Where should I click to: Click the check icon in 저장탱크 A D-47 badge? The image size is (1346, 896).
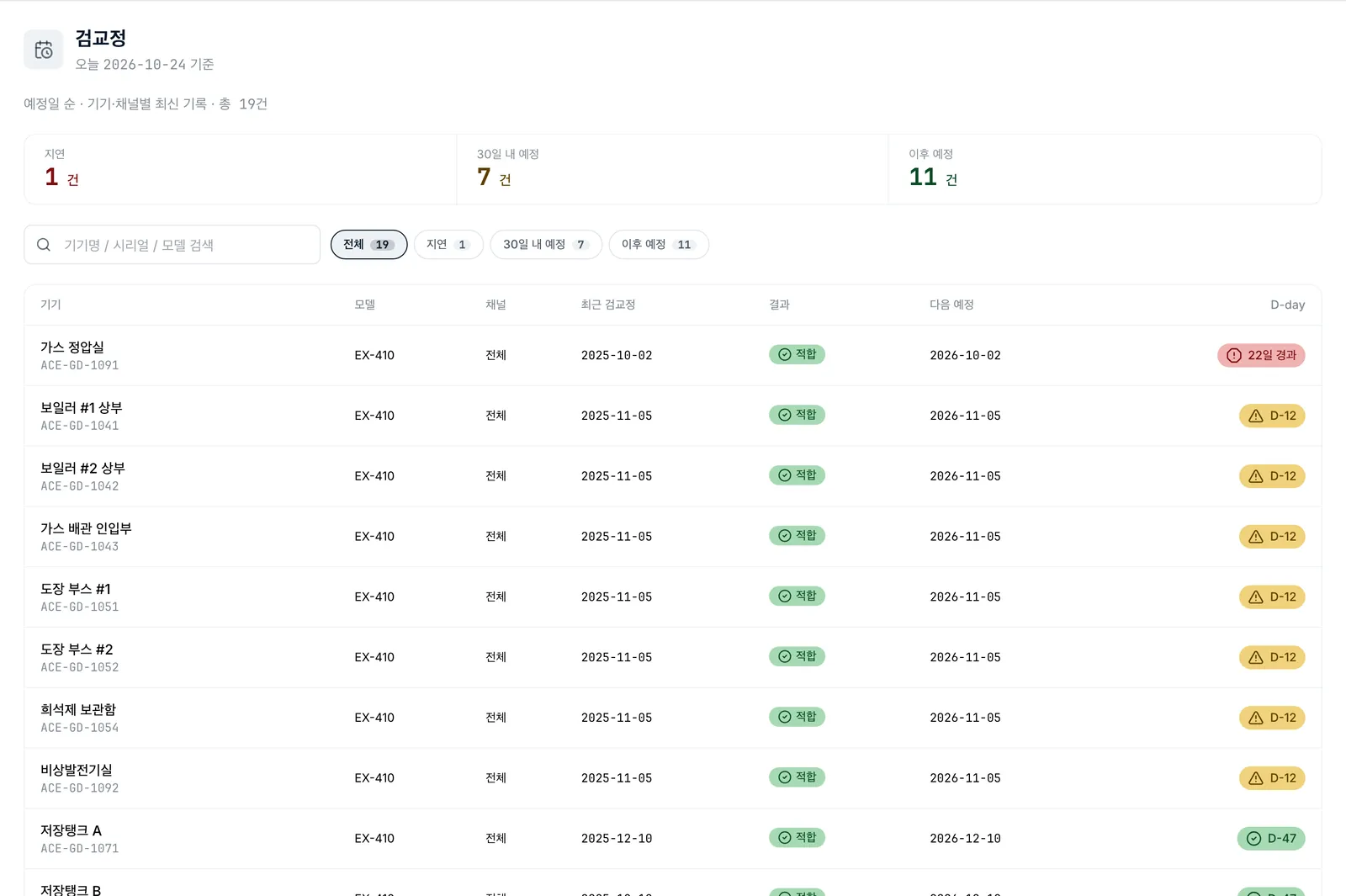1253,838
